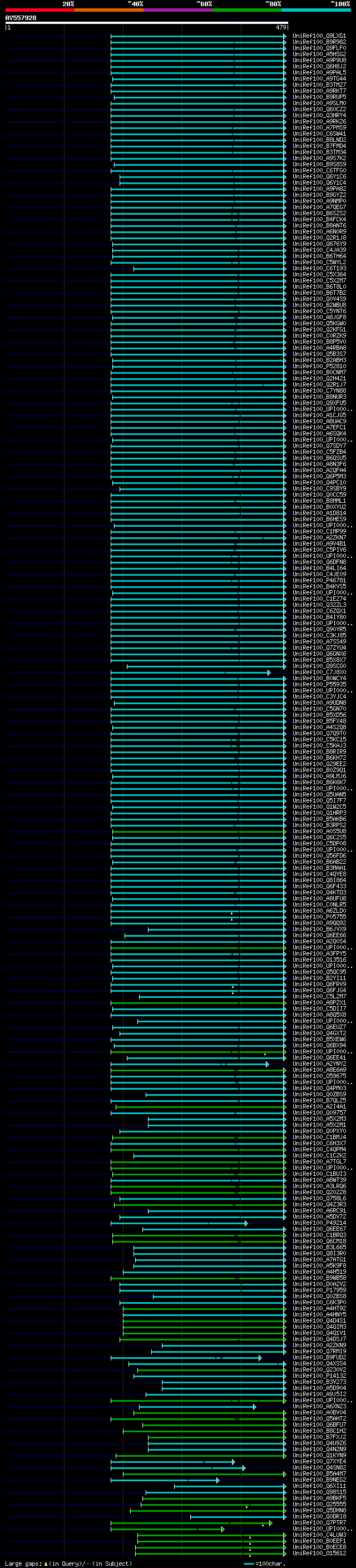Select hit UniRef100_B9RUP5
The image size is (356, 1568).
[x=319, y=97]
